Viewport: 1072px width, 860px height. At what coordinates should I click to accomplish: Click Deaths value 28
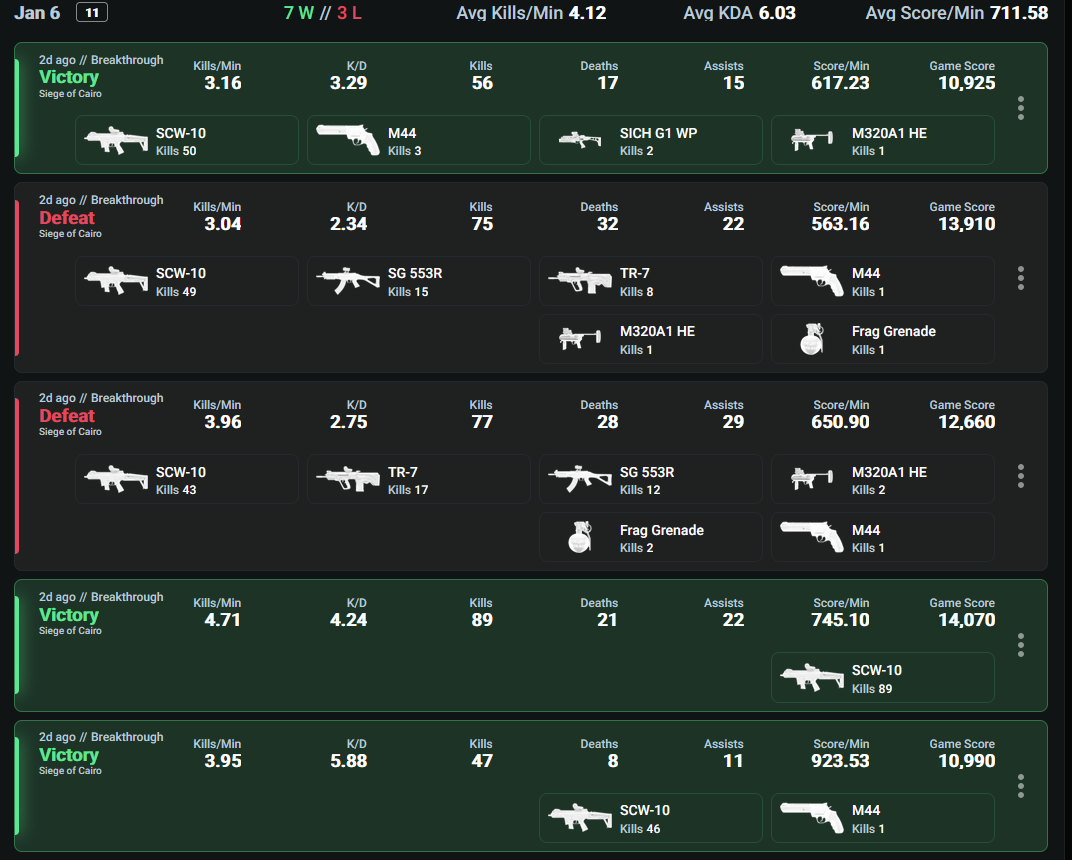(x=608, y=422)
